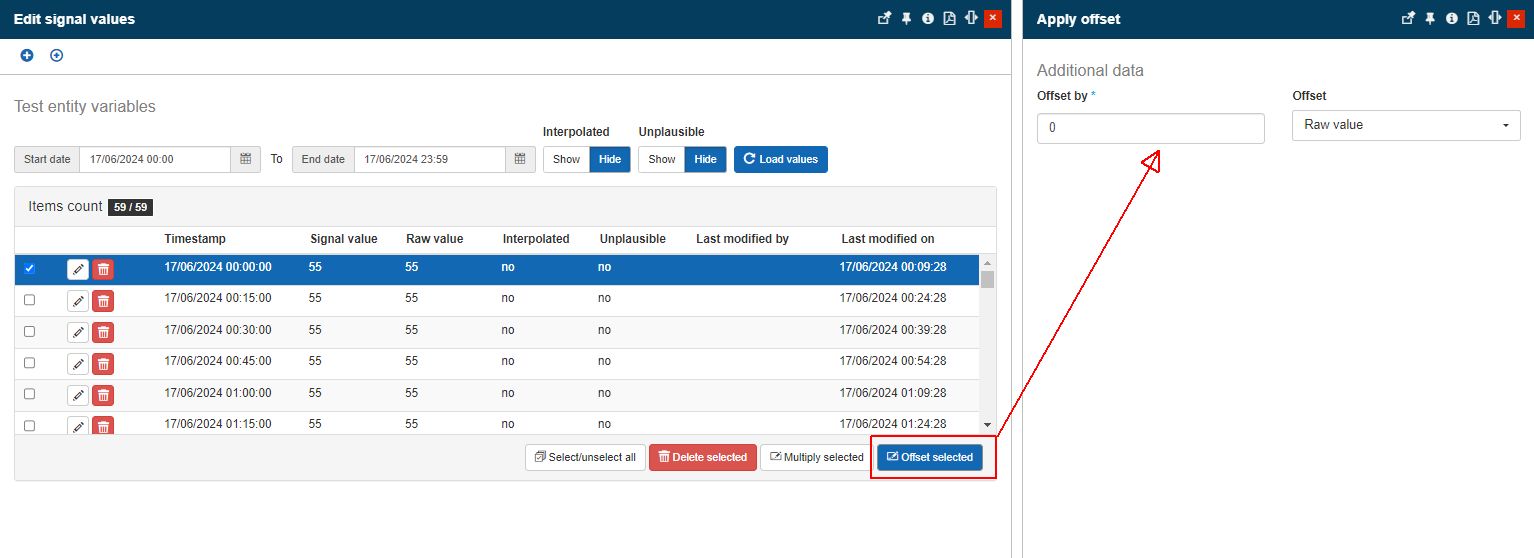Click the solid blue plus icon in toolbar
This screenshot has height=558, width=1534.
27,55
